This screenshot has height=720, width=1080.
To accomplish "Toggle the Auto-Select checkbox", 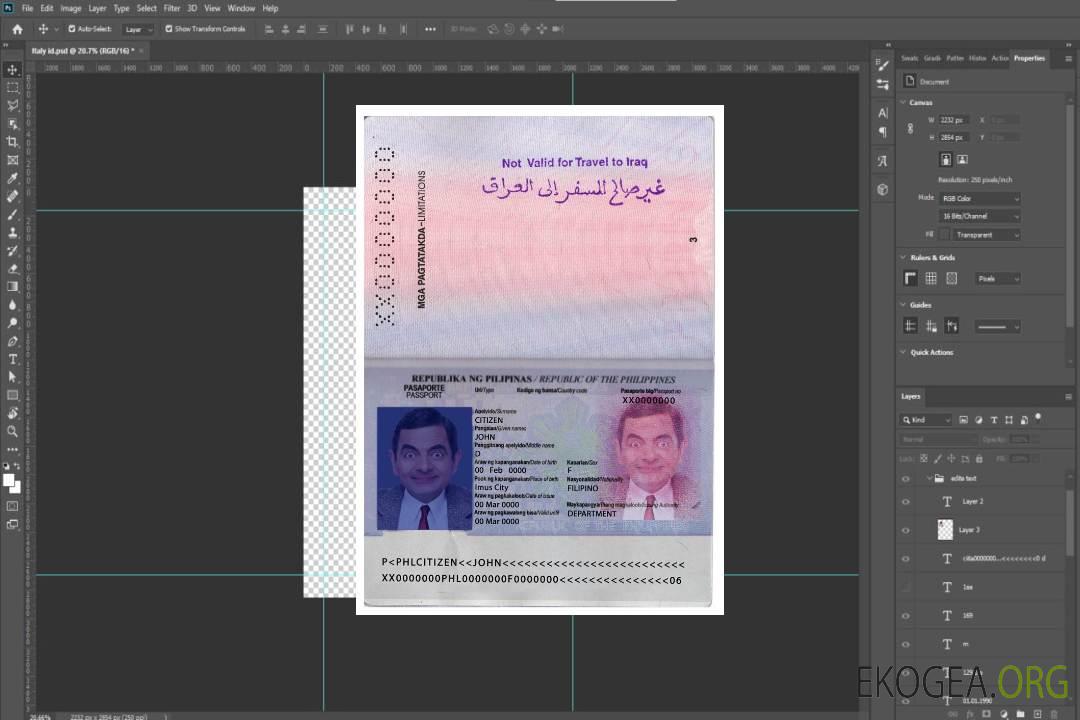I will [72, 29].
